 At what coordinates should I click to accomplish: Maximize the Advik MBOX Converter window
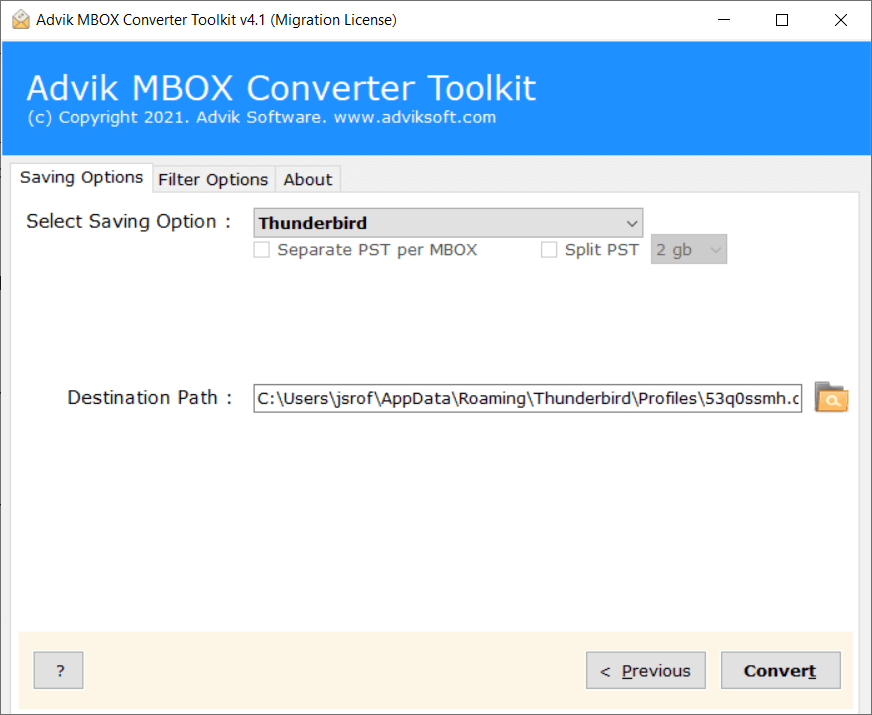click(782, 20)
